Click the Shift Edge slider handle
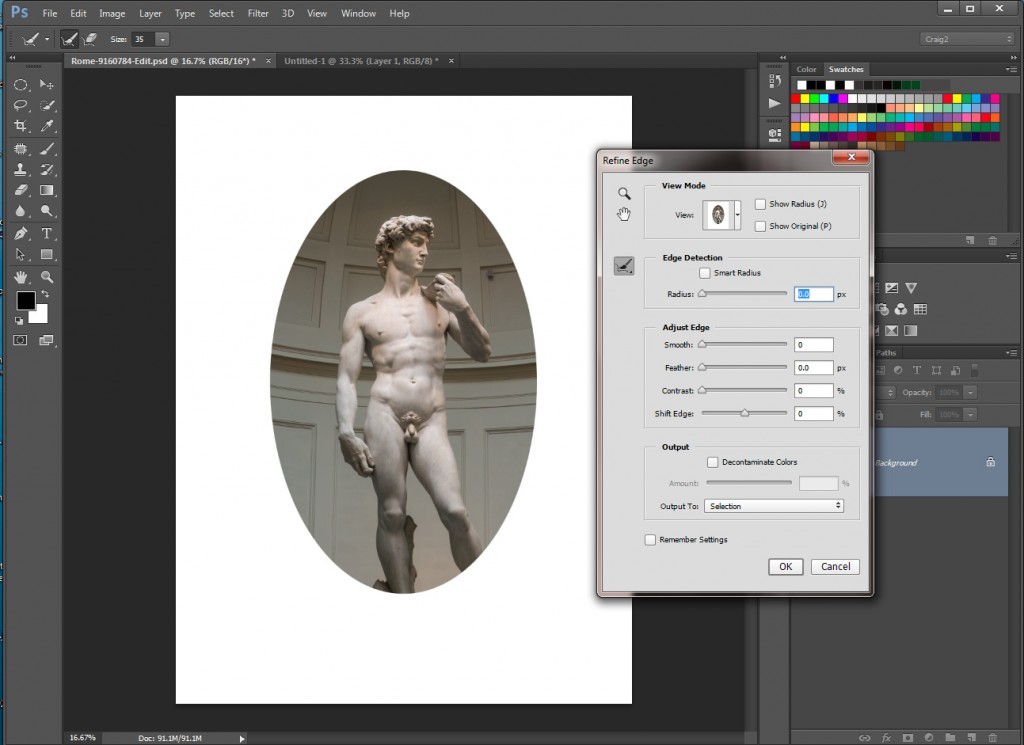The image size is (1024, 745). [744, 413]
